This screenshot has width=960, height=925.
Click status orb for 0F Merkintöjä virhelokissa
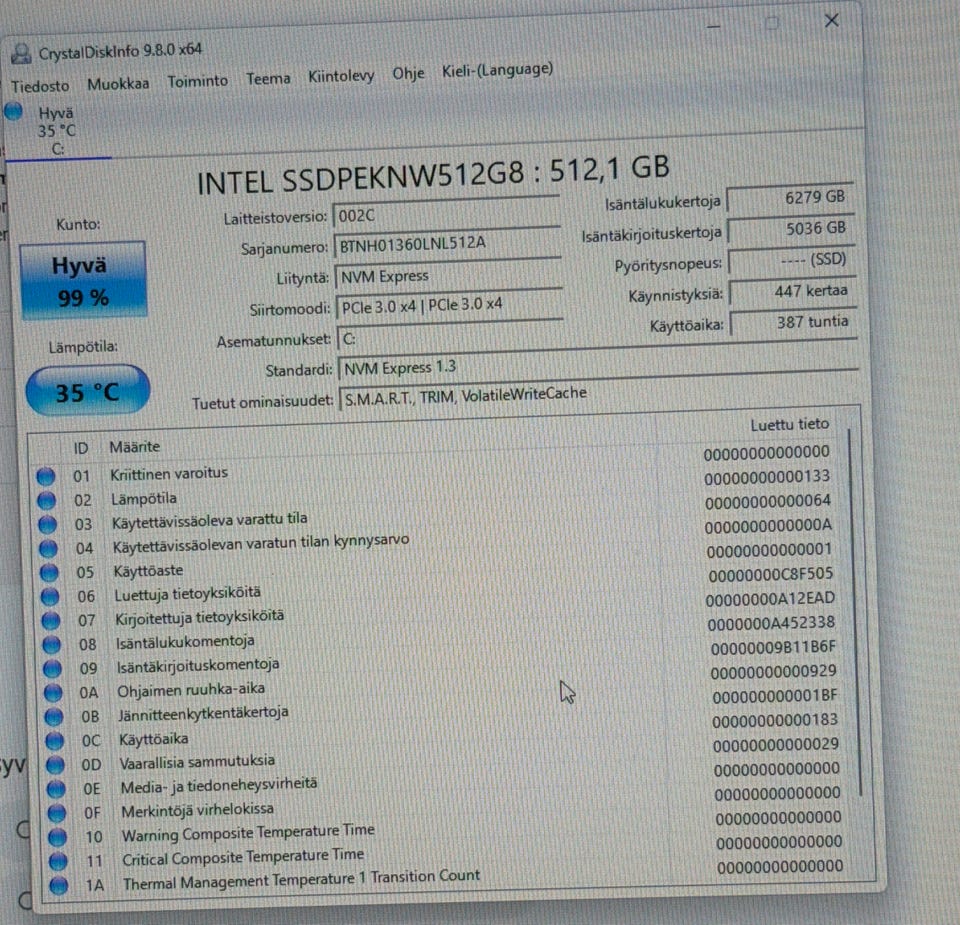click(x=57, y=812)
